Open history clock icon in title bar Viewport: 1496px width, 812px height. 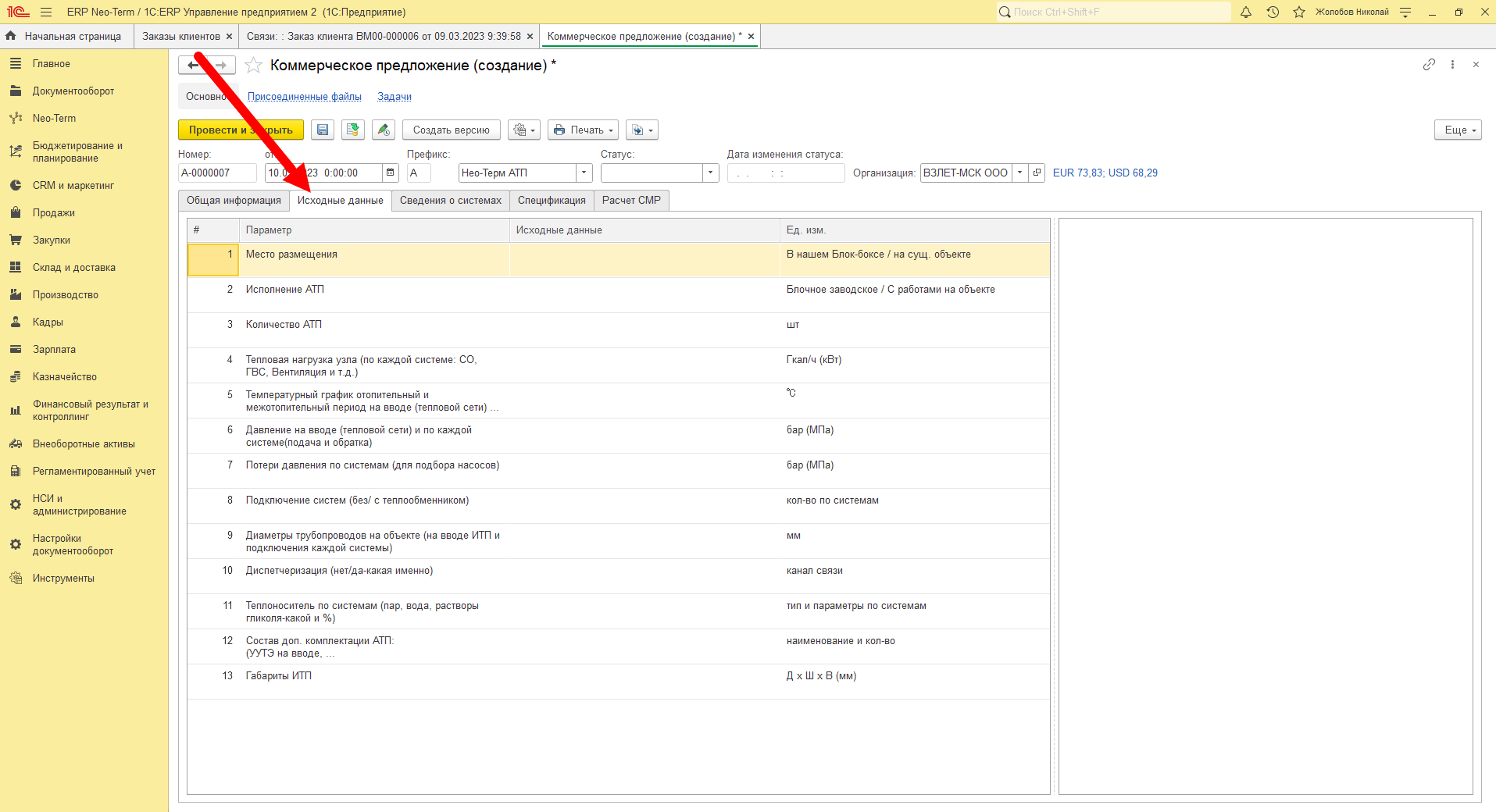click(x=1273, y=12)
